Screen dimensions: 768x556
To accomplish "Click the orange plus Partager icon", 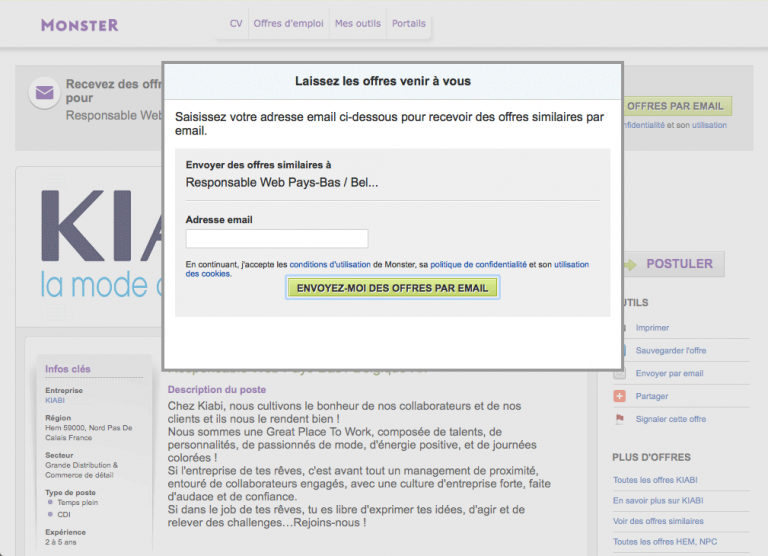I will click(619, 396).
